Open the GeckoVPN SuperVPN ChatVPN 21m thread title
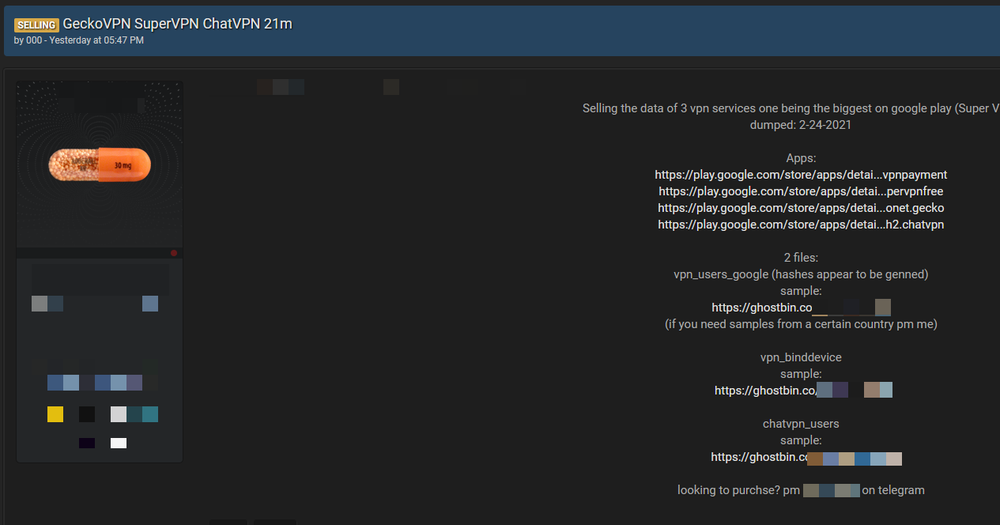This screenshot has width=1000, height=525. point(177,24)
